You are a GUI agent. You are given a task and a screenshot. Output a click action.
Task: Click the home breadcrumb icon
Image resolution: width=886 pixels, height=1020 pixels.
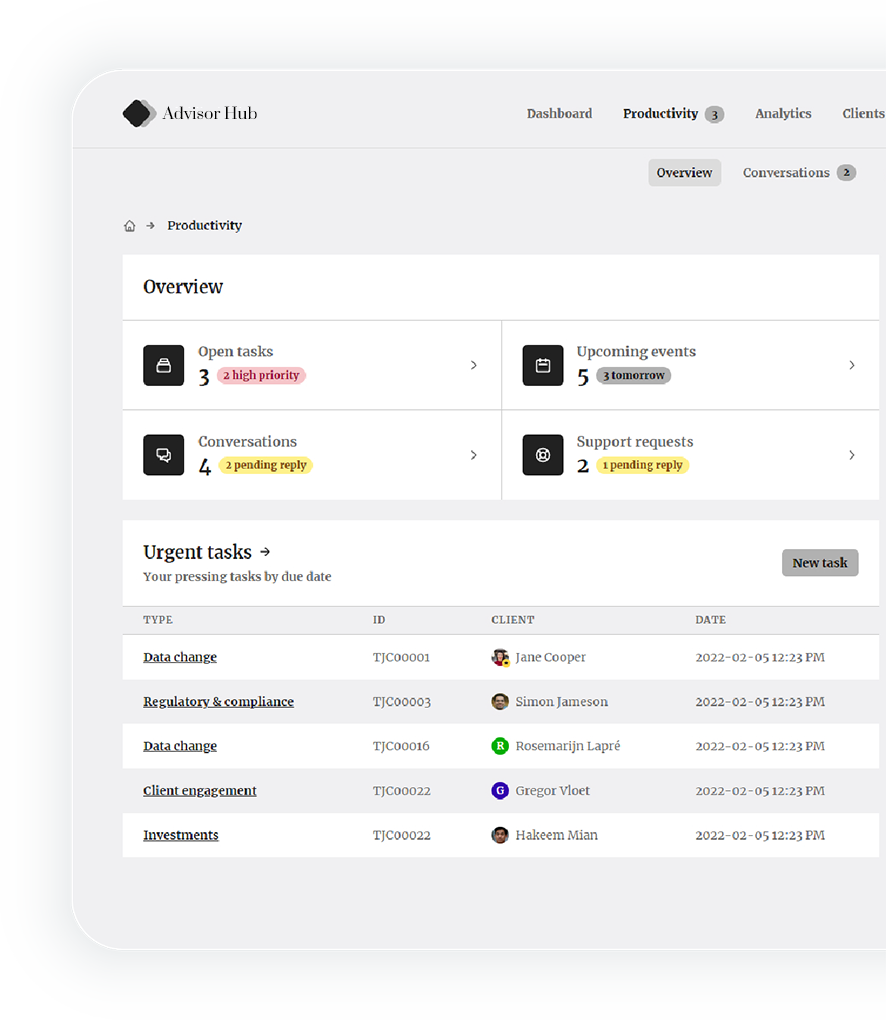coord(129,226)
